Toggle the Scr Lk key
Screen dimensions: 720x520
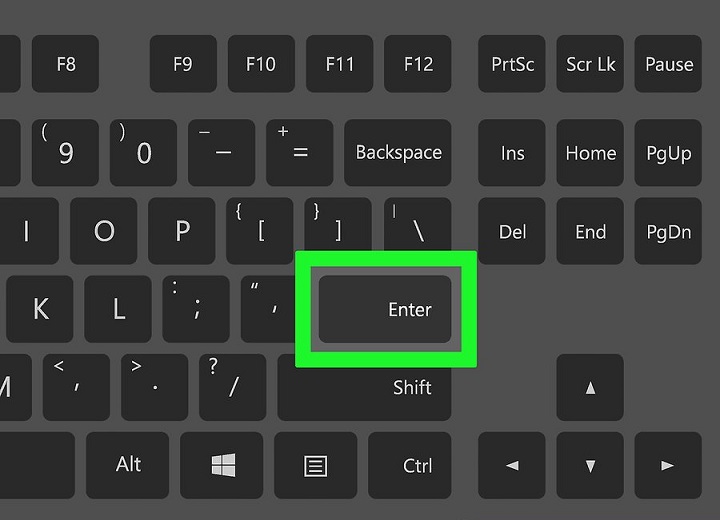(x=590, y=63)
